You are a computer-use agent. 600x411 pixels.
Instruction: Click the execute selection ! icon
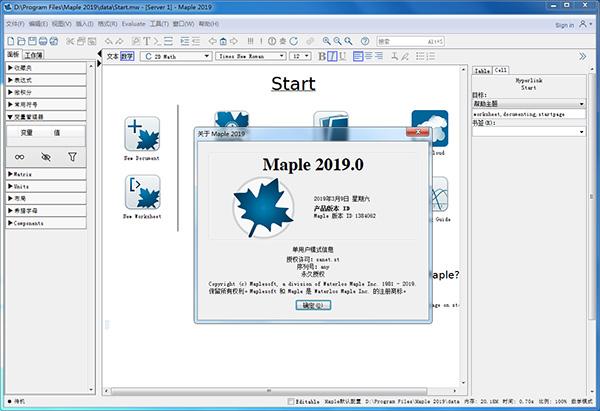click(x=261, y=41)
